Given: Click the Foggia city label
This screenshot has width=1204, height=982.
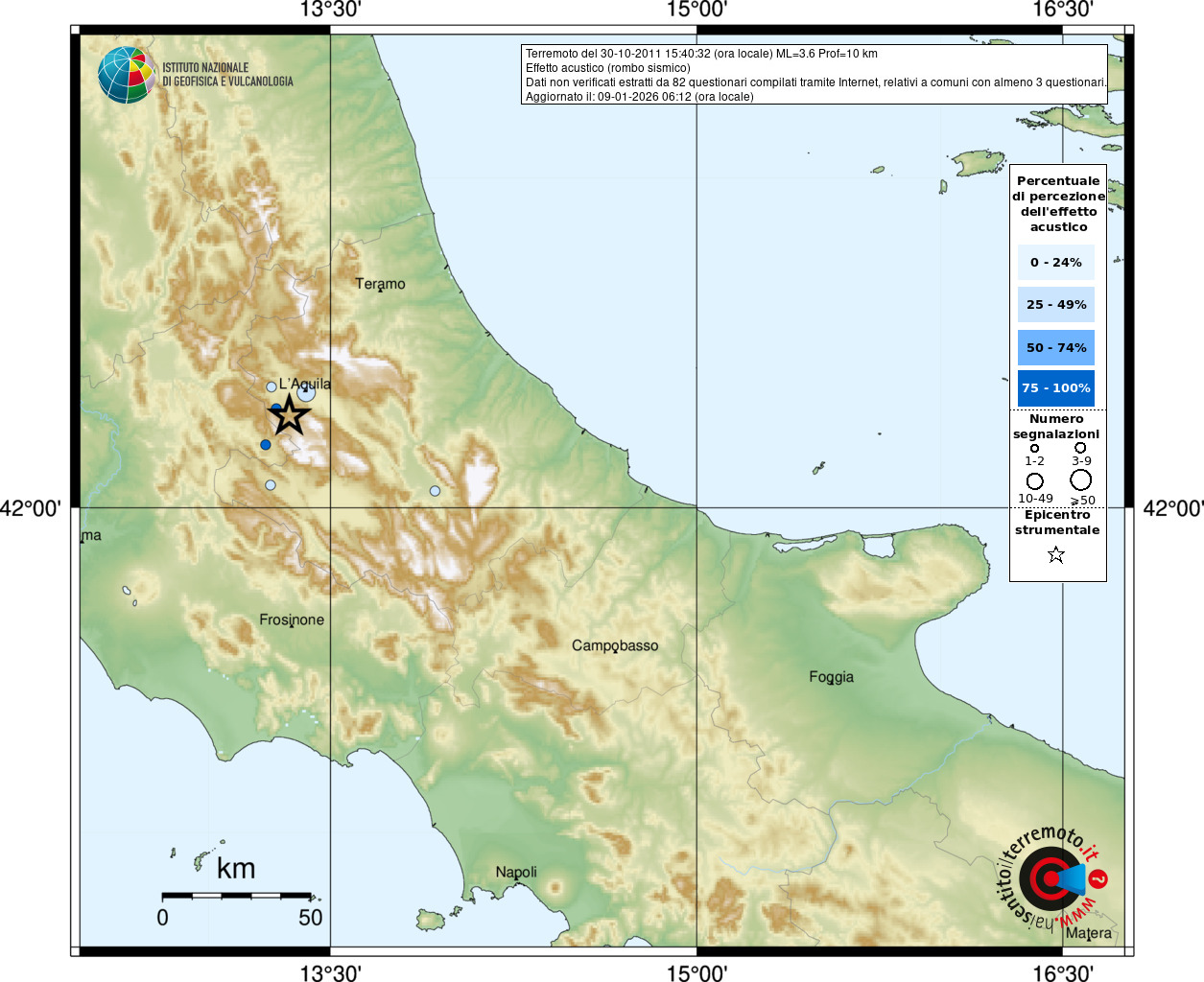Looking at the screenshot, I should tap(831, 677).
